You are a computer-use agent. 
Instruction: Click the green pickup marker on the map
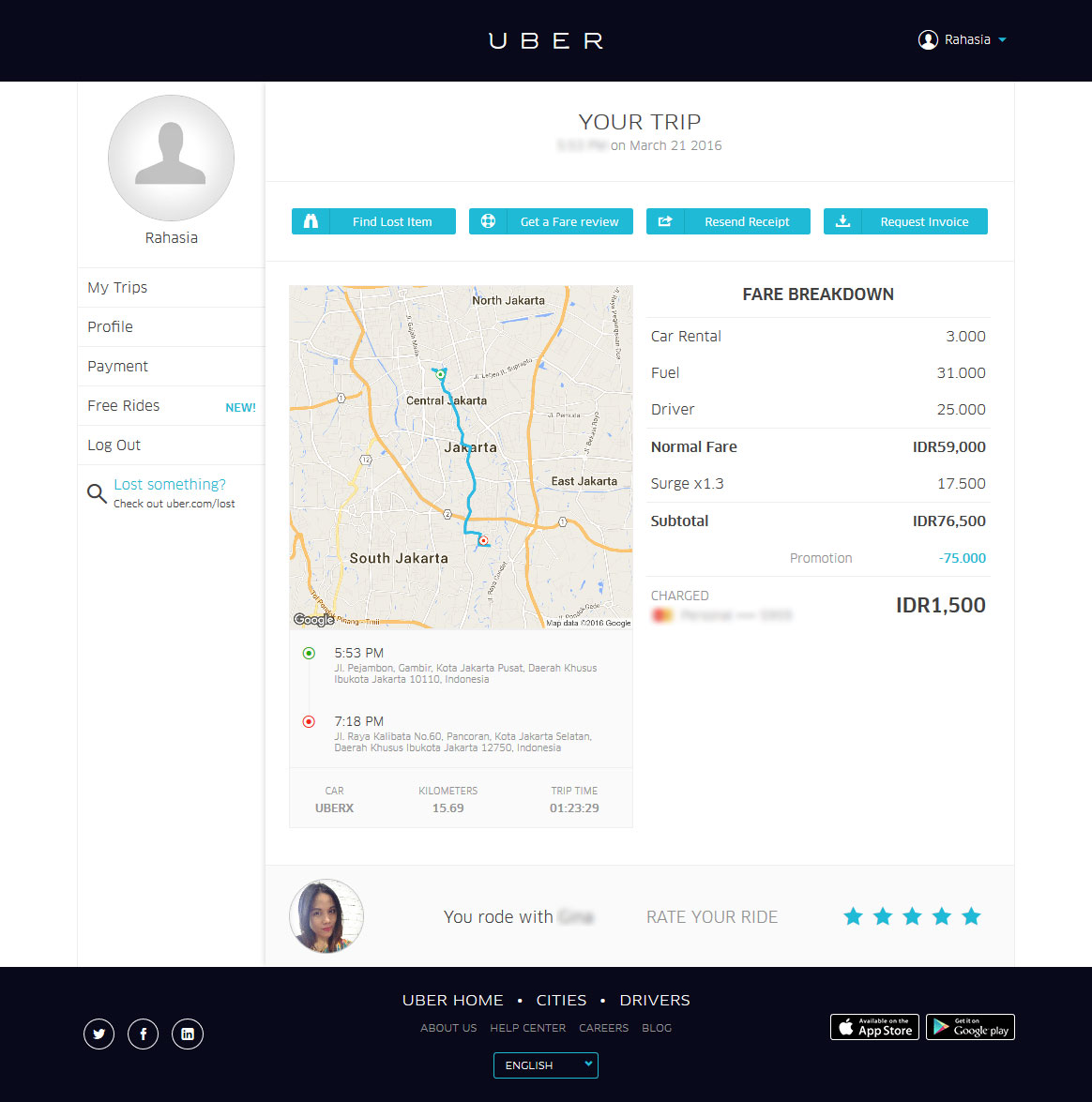440,374
